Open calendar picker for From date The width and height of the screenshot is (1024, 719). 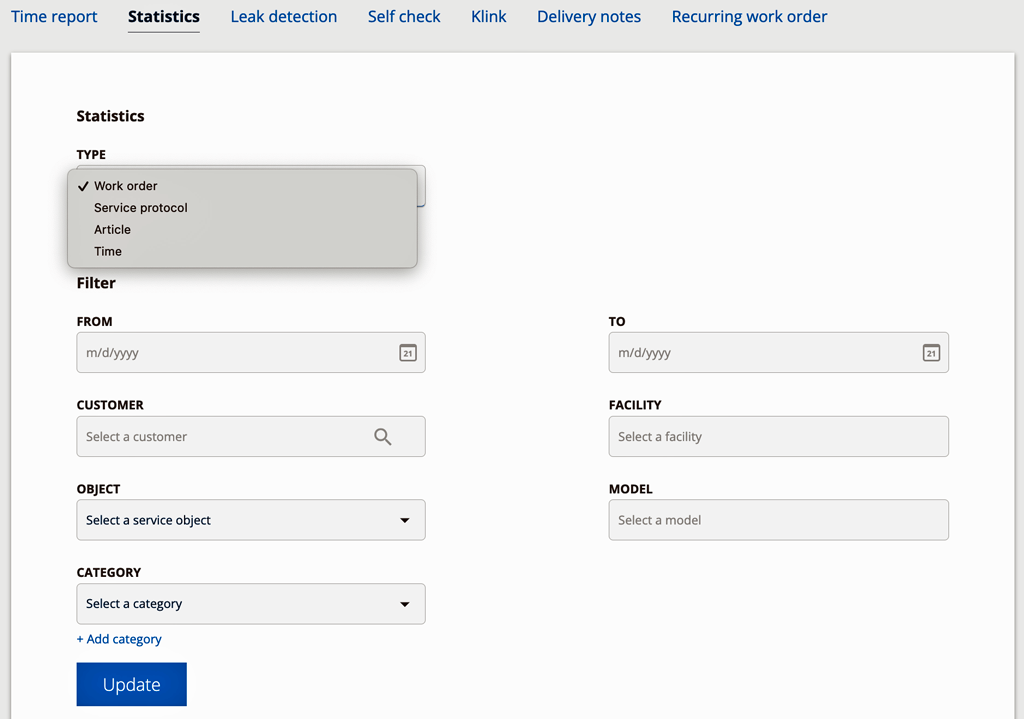point(408,353)
